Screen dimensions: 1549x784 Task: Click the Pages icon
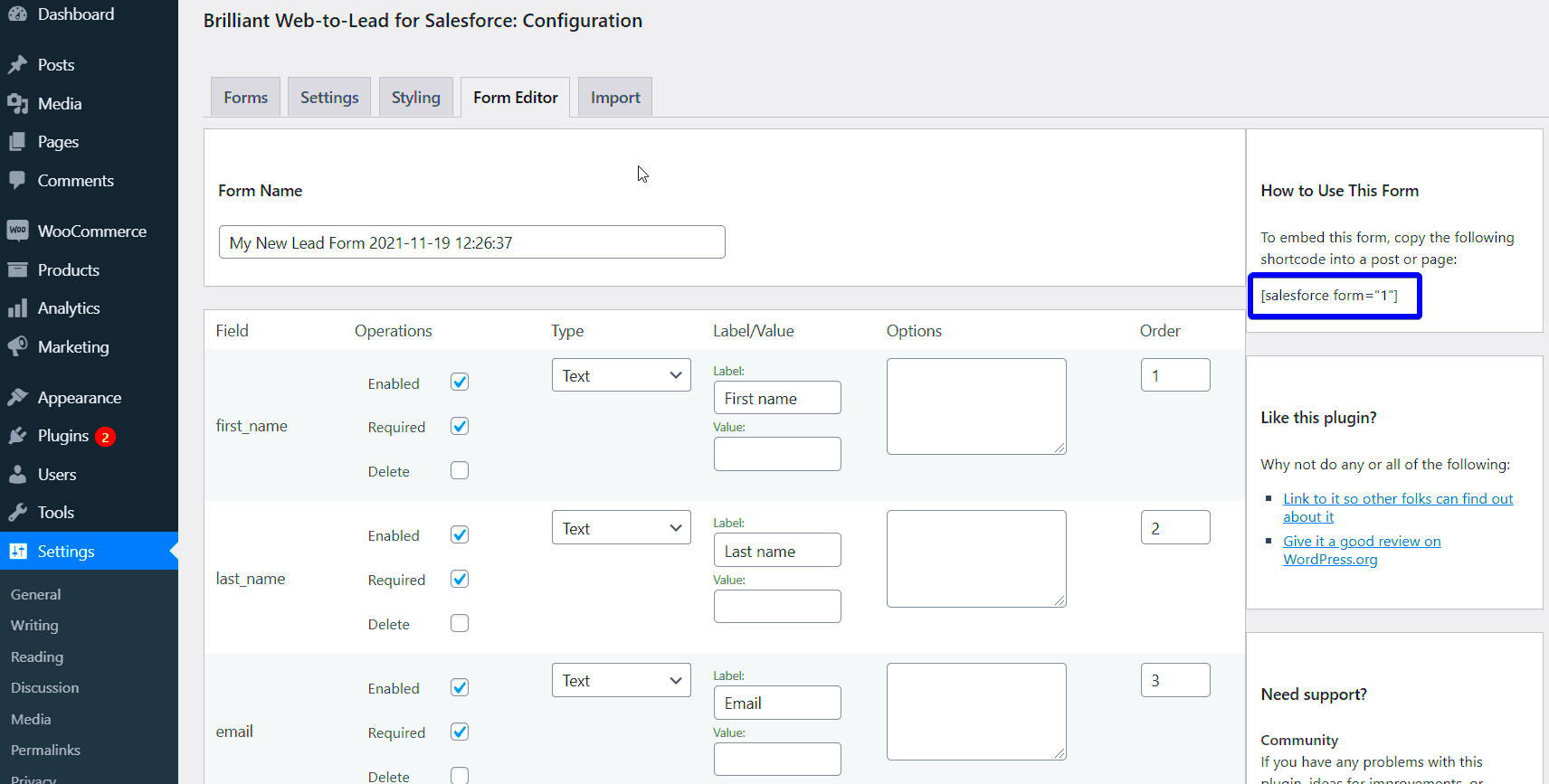click(x=17, y=142)
